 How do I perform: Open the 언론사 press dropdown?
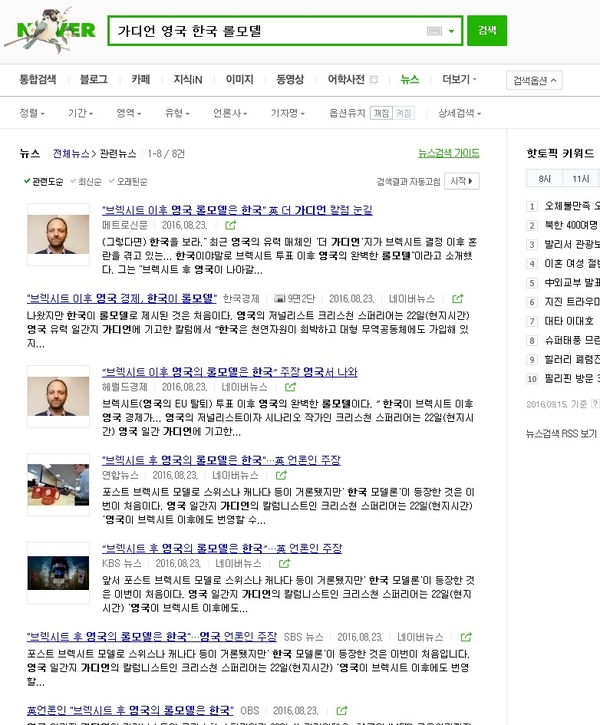click(x=230, y=113)
